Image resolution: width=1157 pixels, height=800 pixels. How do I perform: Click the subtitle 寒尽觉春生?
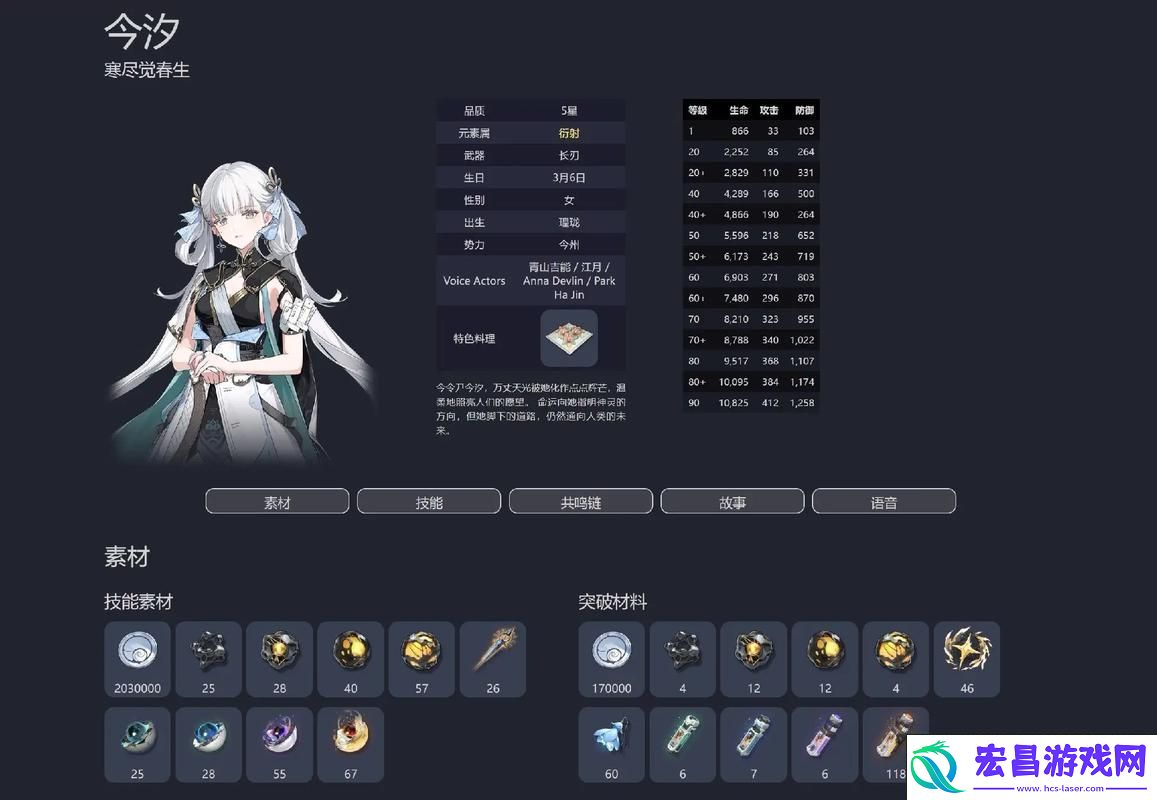147,70
